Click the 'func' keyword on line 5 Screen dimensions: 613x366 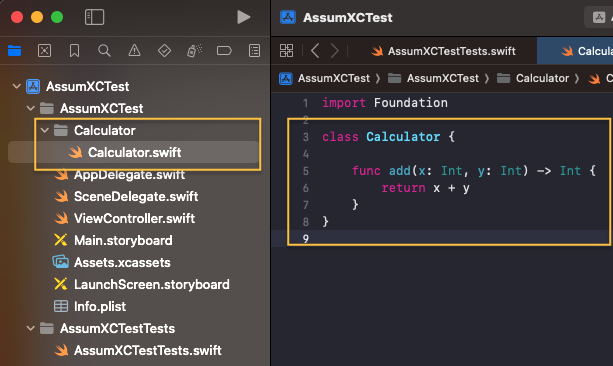(366, 171)
